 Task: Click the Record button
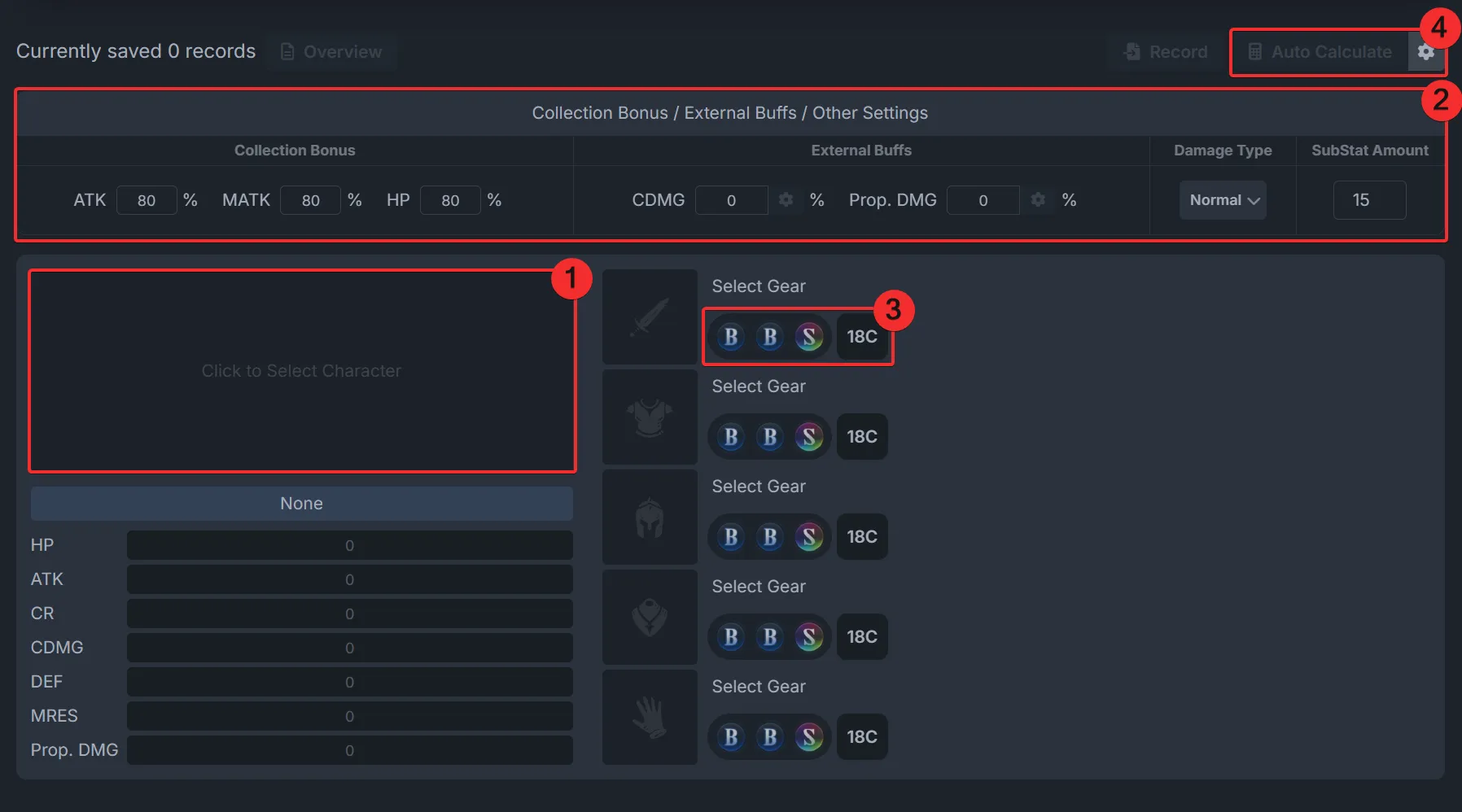(x=1166, y=52)
